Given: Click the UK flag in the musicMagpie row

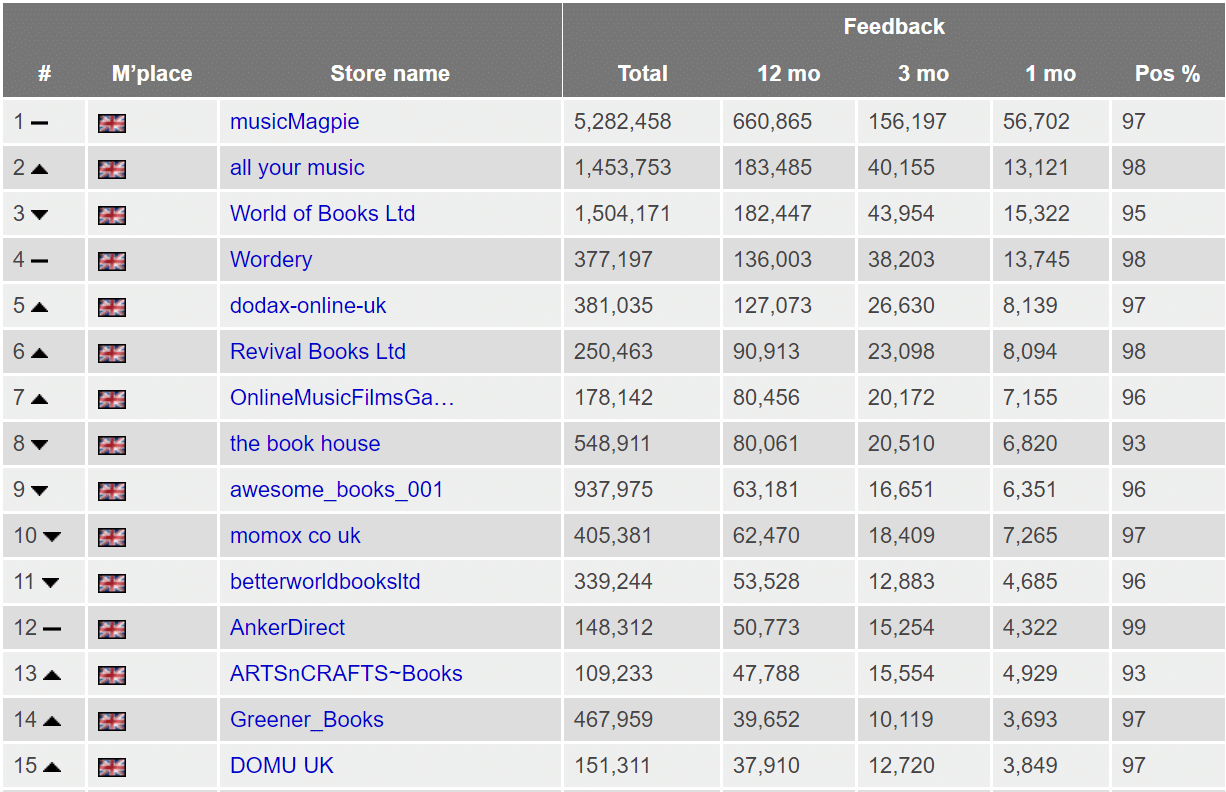Looking at the screenshot, I should [112, 123].
